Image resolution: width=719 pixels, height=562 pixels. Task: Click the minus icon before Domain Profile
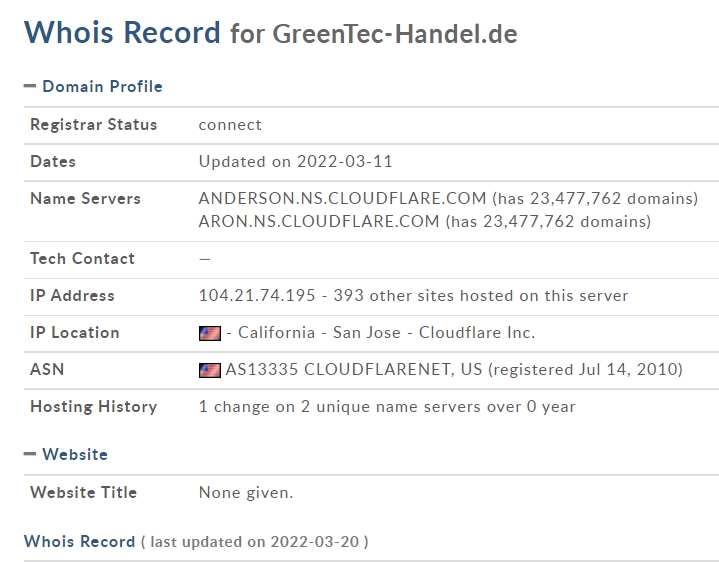click(30, 86)
